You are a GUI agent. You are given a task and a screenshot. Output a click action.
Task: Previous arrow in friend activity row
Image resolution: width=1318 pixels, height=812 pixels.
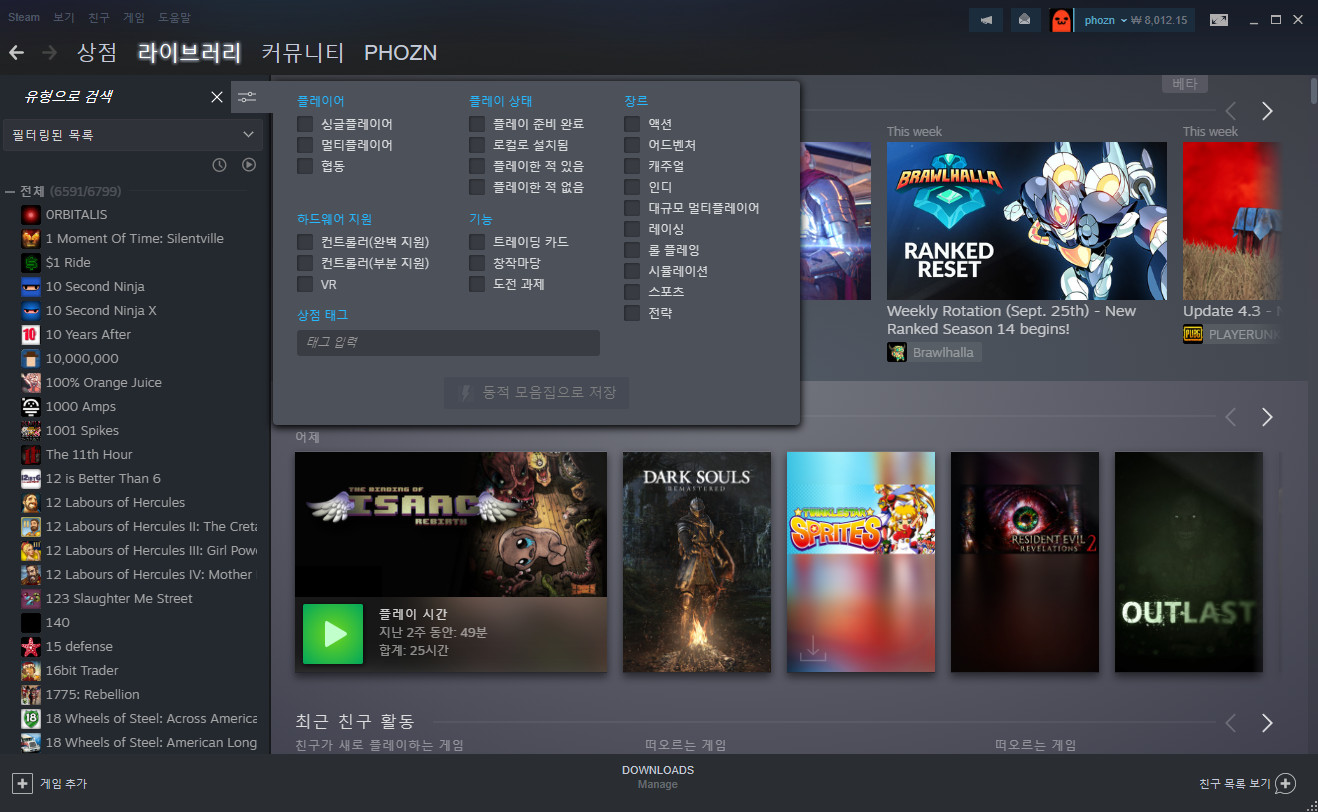click(1231, 723)
